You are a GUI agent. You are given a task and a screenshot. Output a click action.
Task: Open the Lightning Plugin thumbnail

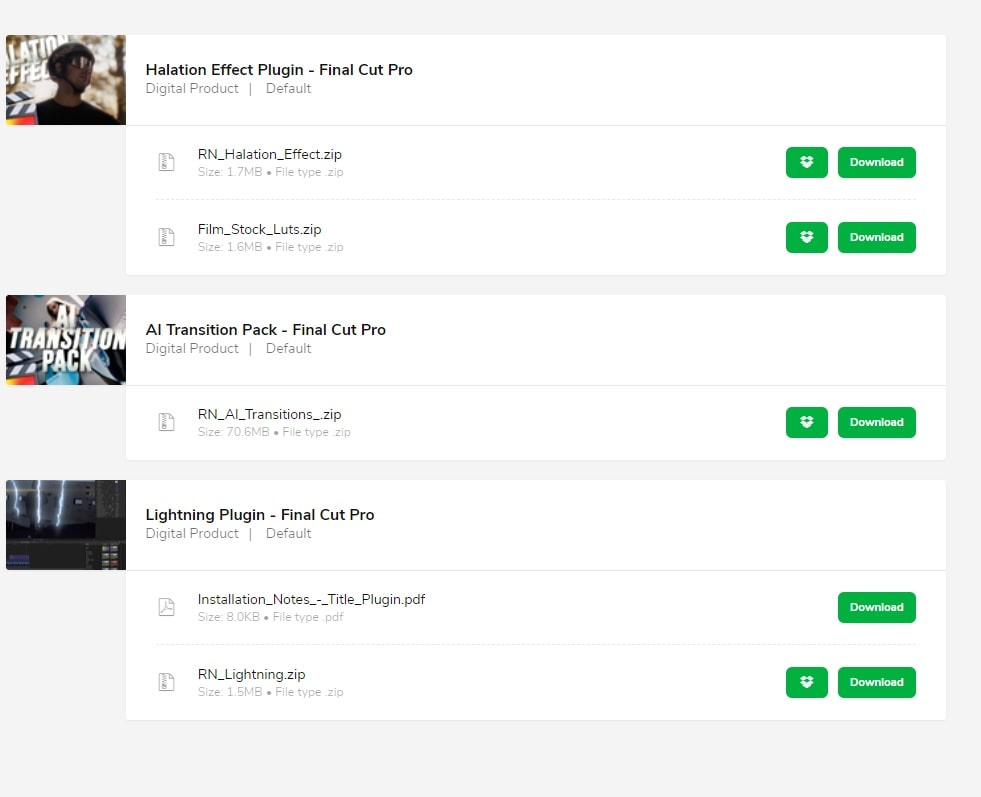[x=66, y=525]
